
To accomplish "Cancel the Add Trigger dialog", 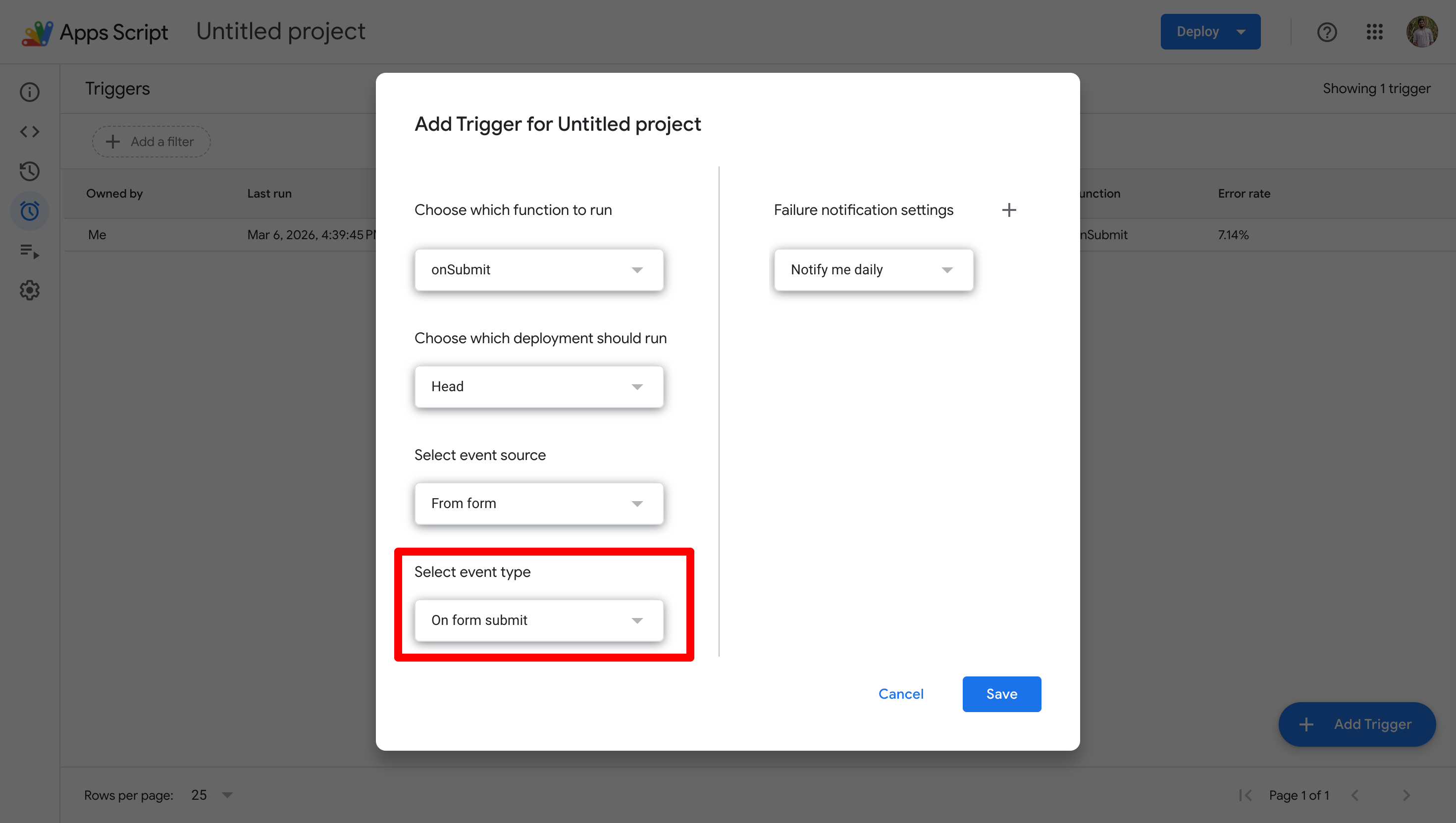I will (900, 694).
